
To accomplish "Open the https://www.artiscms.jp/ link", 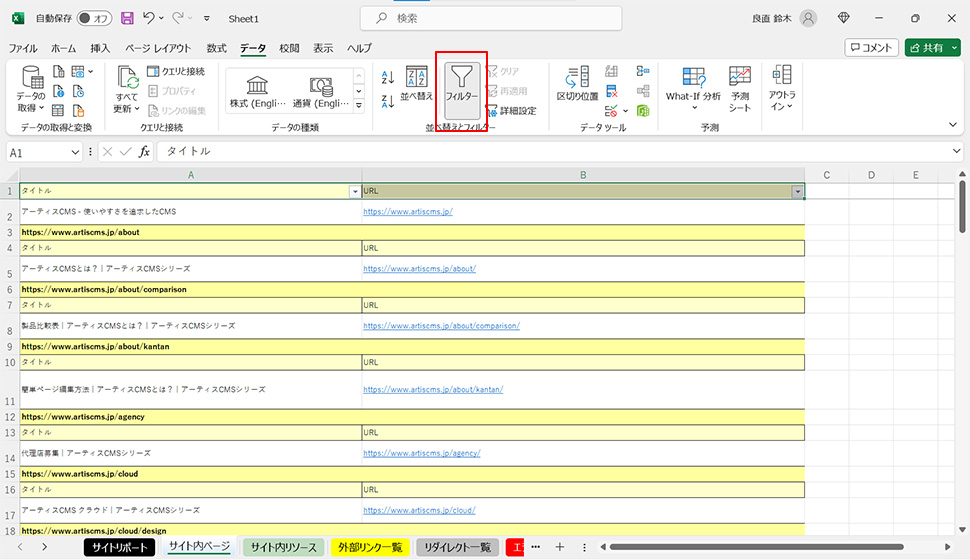I will 408,212.
